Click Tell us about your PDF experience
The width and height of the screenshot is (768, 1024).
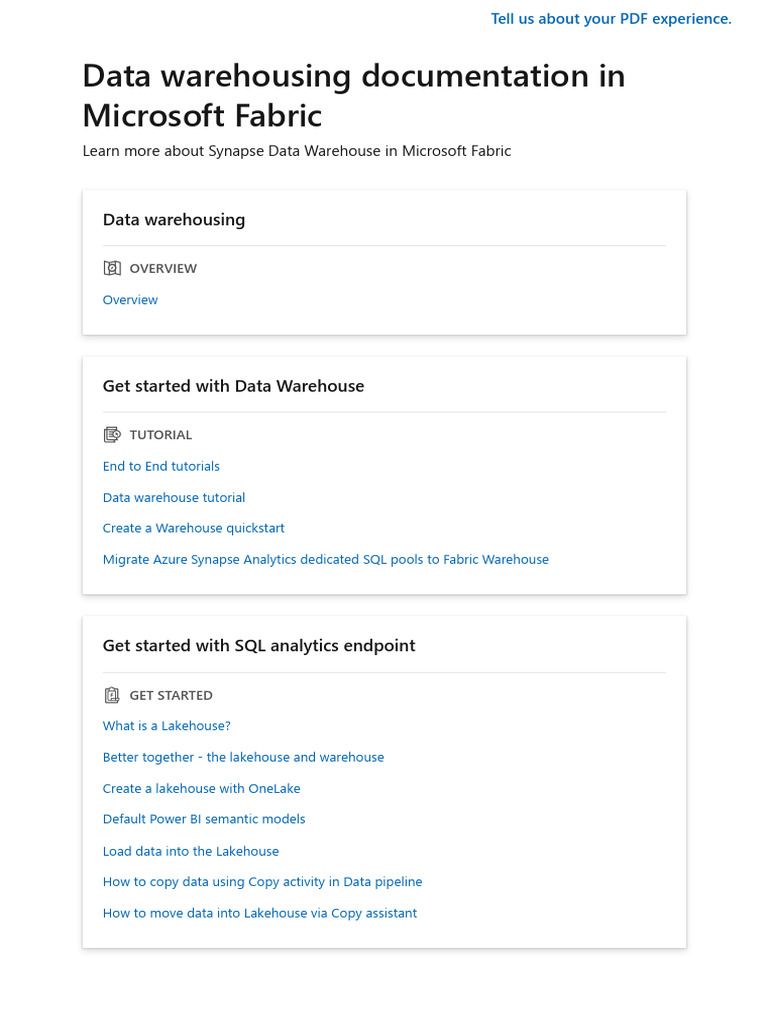pos(611,19)
